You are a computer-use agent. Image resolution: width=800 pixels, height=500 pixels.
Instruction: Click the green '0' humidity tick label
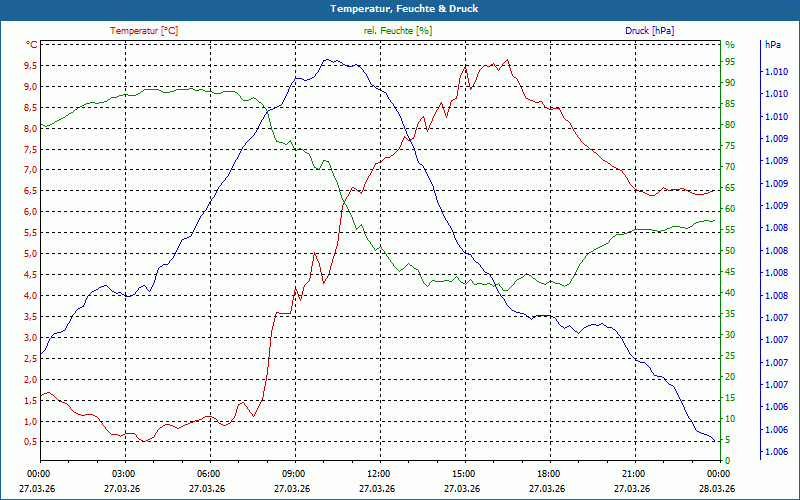click(728, 461)
